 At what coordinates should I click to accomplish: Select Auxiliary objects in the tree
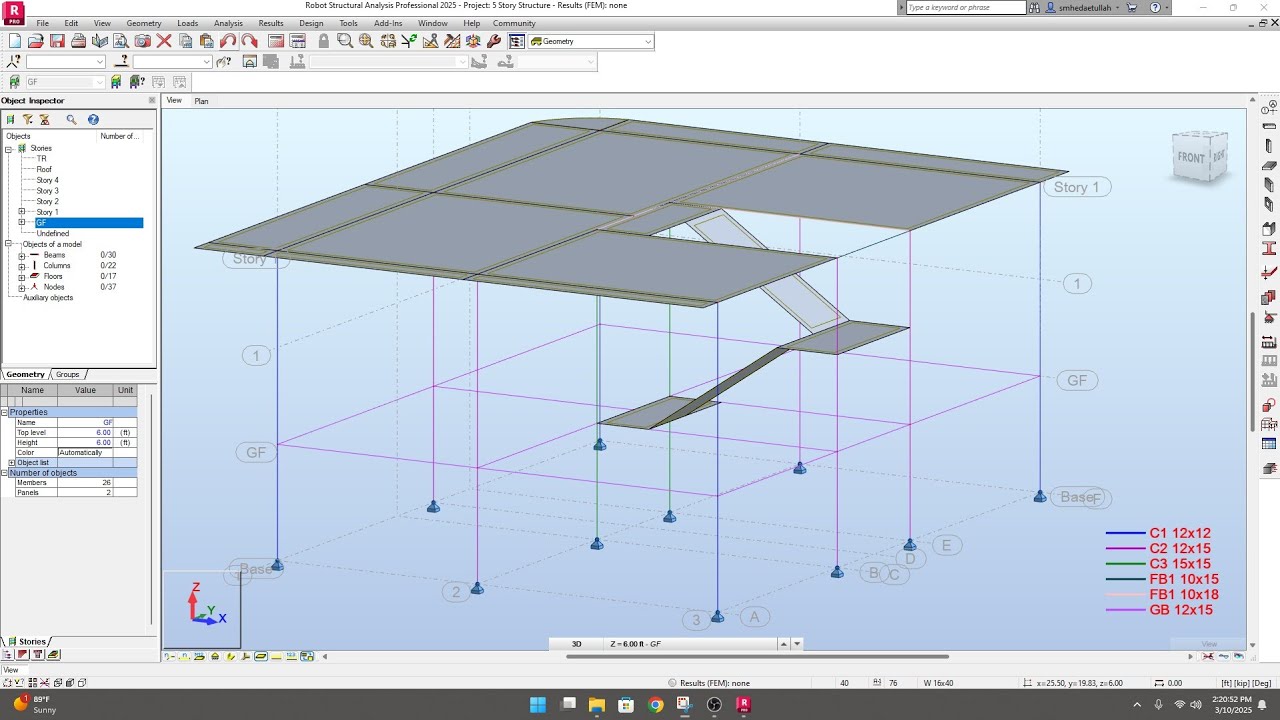tap(48, 298)
